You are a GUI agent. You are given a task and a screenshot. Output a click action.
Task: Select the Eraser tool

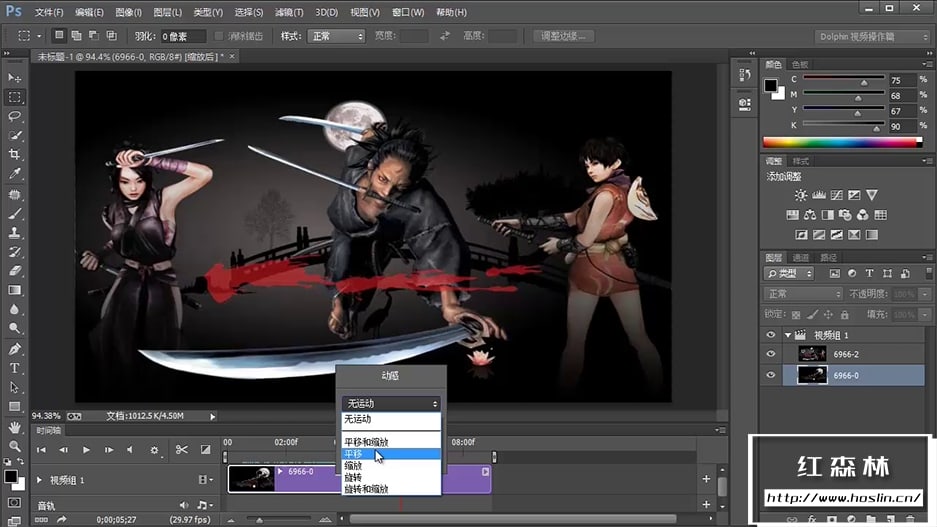coord(15,271)
